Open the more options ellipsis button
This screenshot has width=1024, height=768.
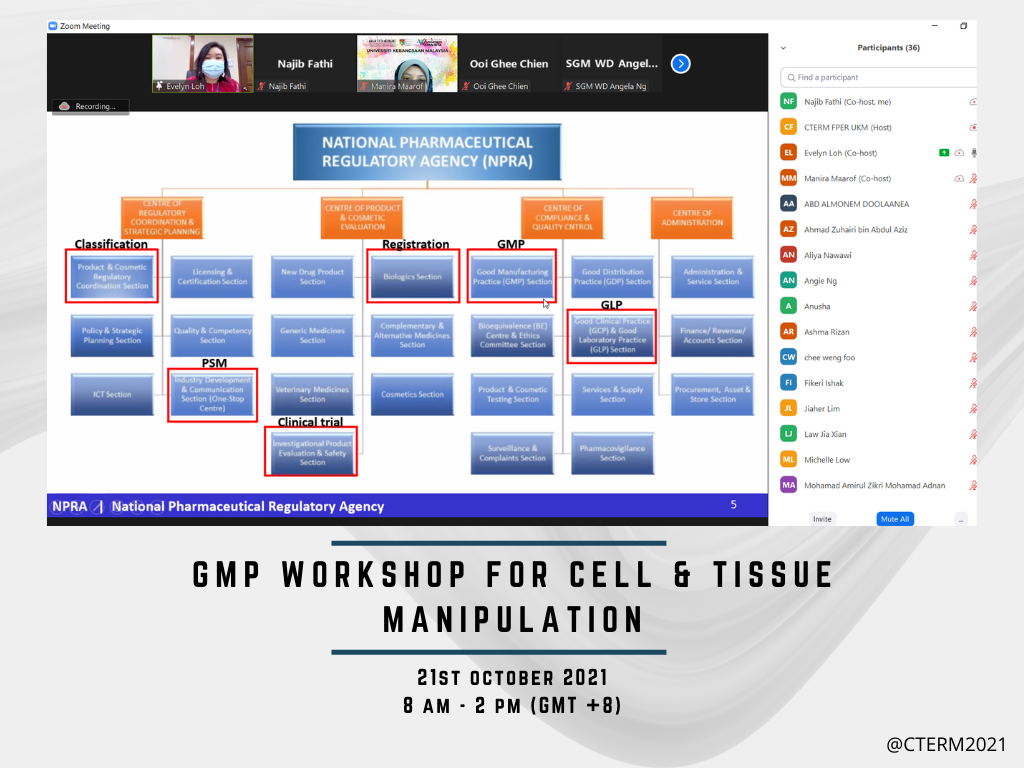pos(960,519)
